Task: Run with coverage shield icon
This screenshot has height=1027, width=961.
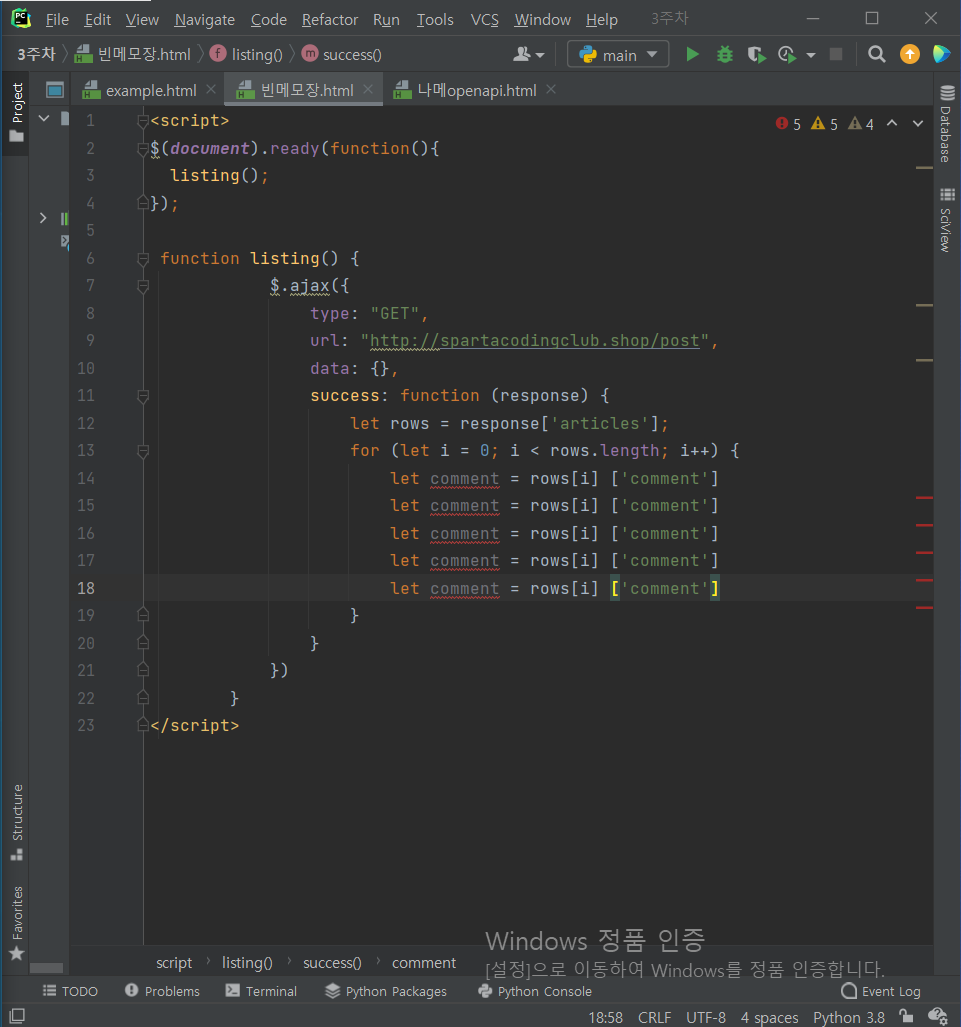Action: click(x=756, y=54)
